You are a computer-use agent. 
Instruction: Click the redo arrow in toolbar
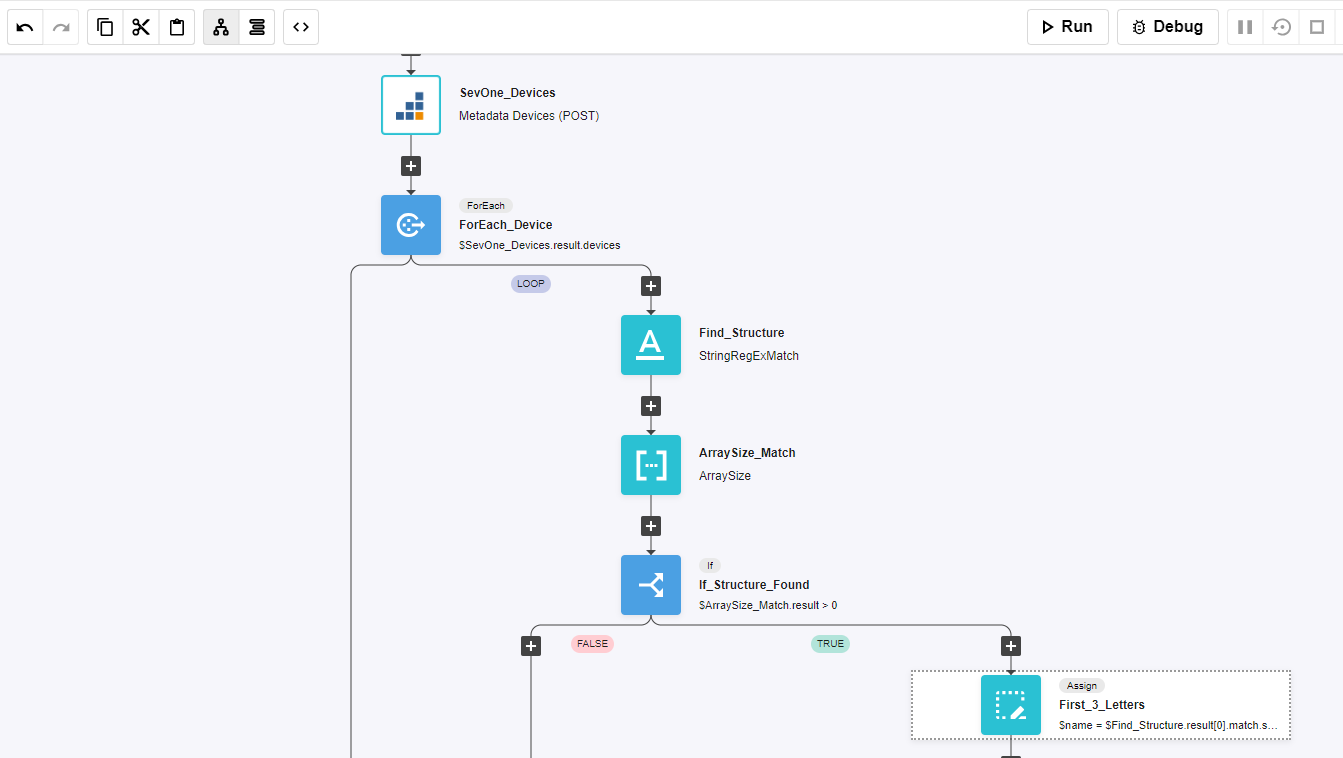tap(61, 27)
